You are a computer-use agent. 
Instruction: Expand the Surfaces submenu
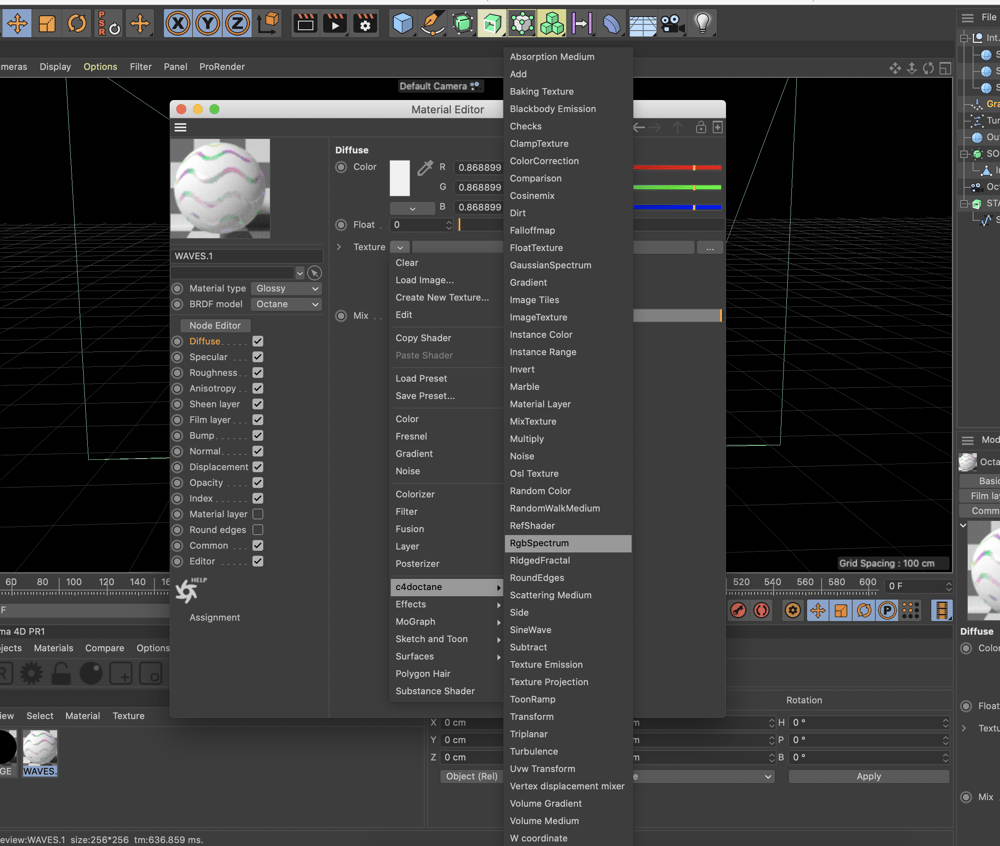446,657
